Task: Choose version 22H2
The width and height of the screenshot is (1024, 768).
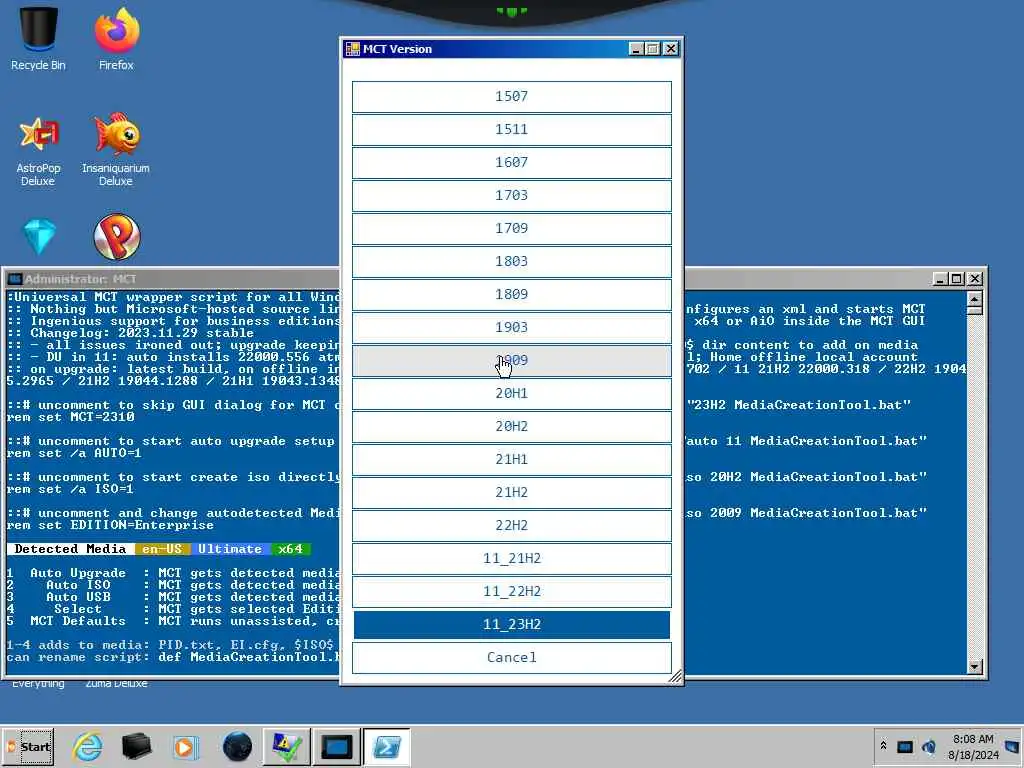Action: [x=511, y=525]
